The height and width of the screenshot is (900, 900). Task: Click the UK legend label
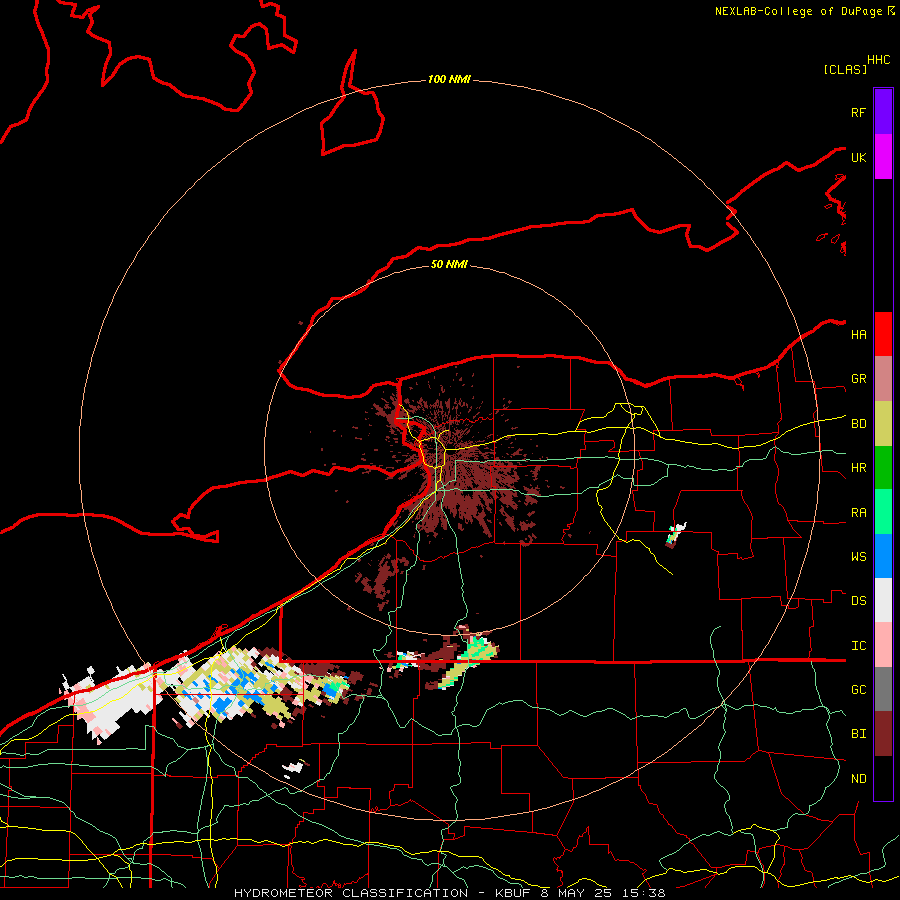[x=858, y=157]
